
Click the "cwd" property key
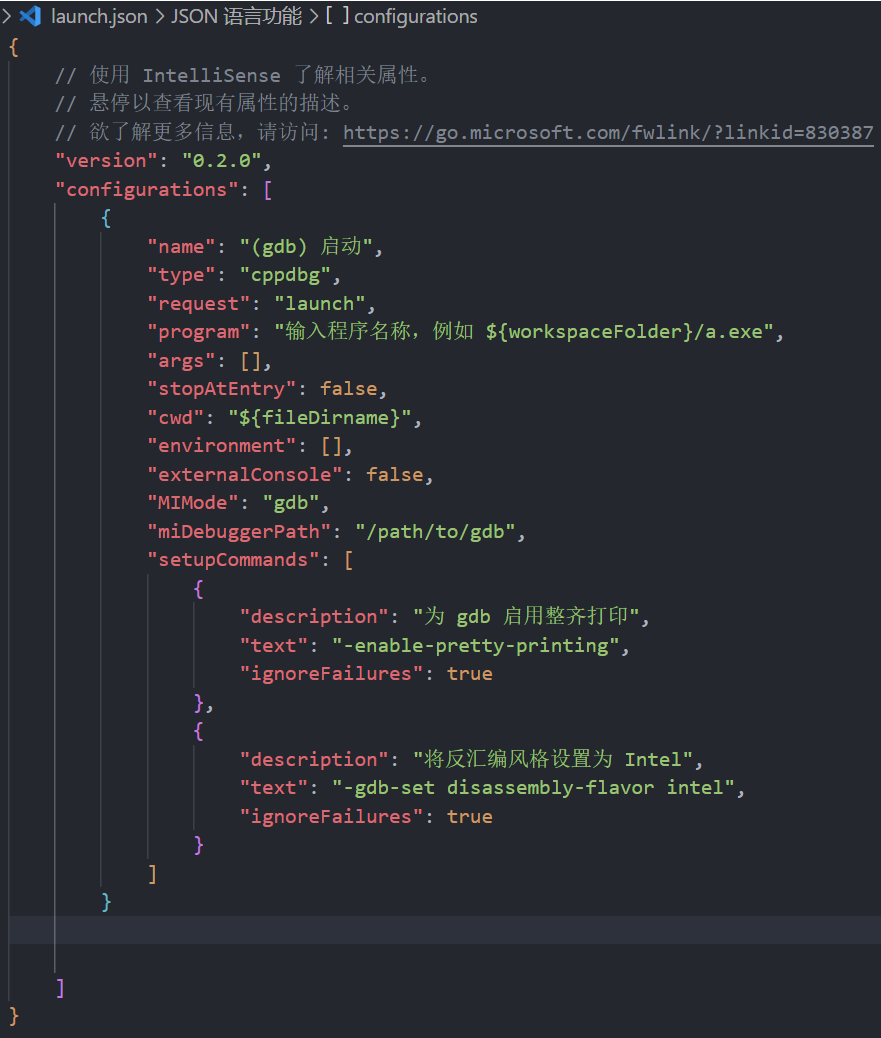[175, 418]
